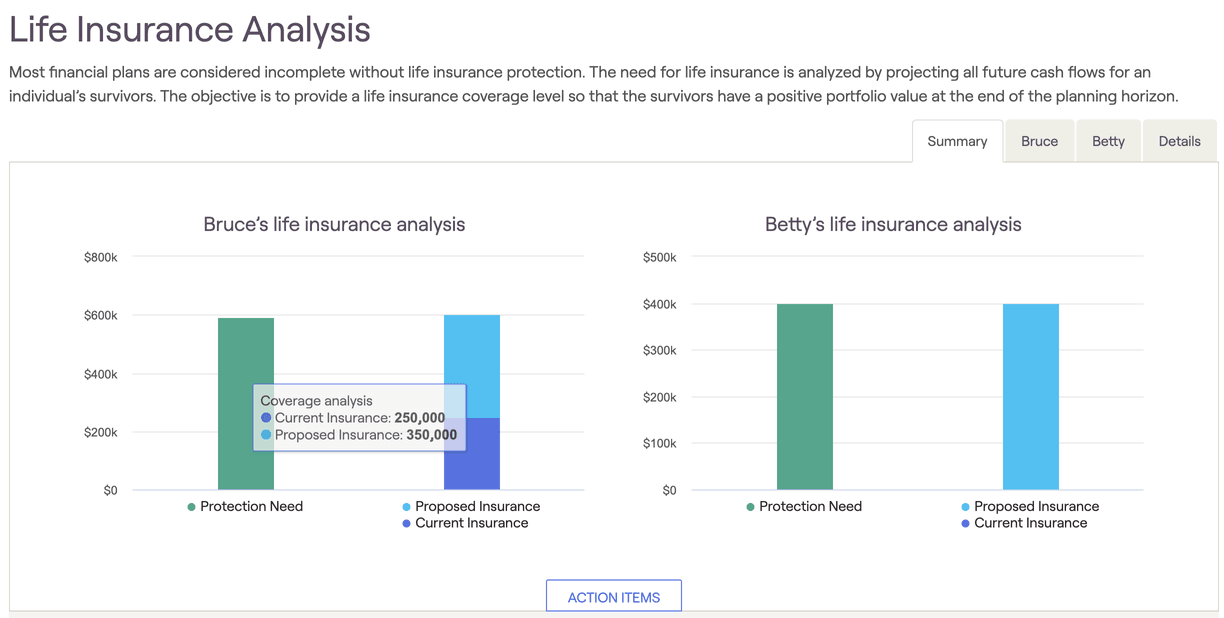Click the stacked insurance bar in Betty's chart

(1030, 395)
